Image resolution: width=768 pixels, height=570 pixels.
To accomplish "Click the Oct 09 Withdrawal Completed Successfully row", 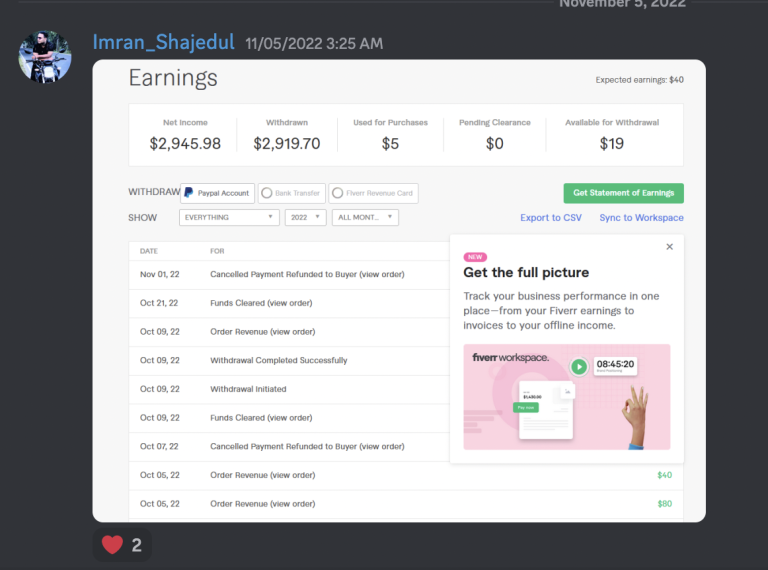I will click(278, 360).
